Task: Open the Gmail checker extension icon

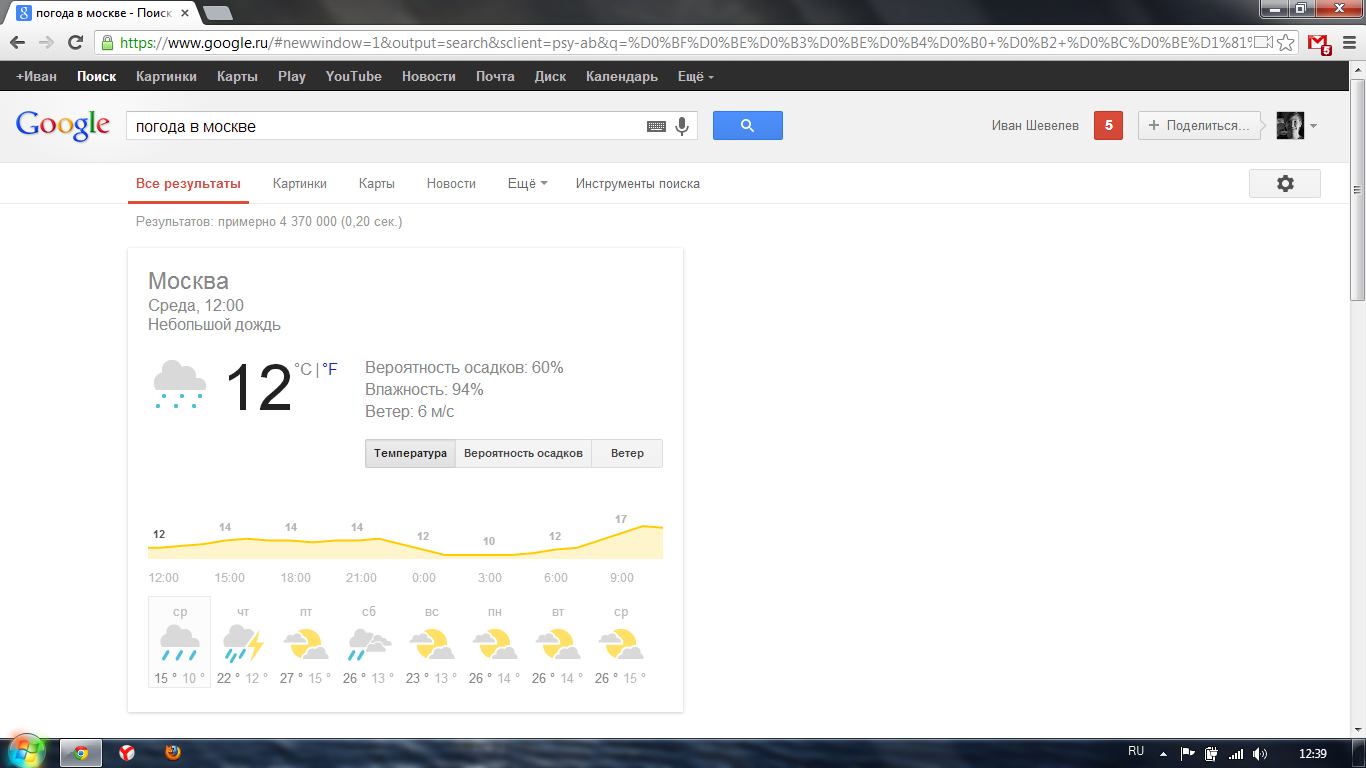Action: [1320, 44]
